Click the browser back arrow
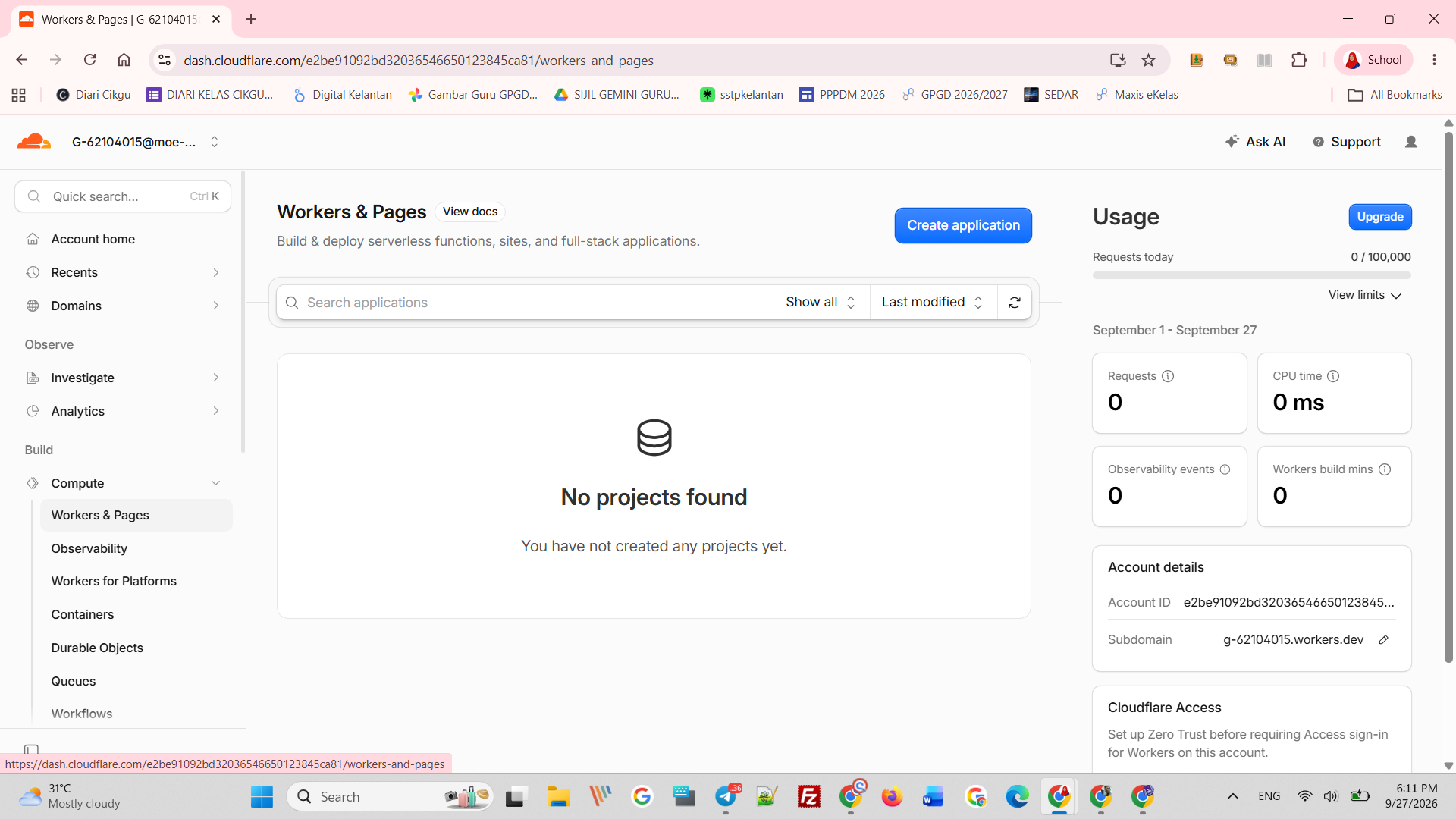 (22, 60)
